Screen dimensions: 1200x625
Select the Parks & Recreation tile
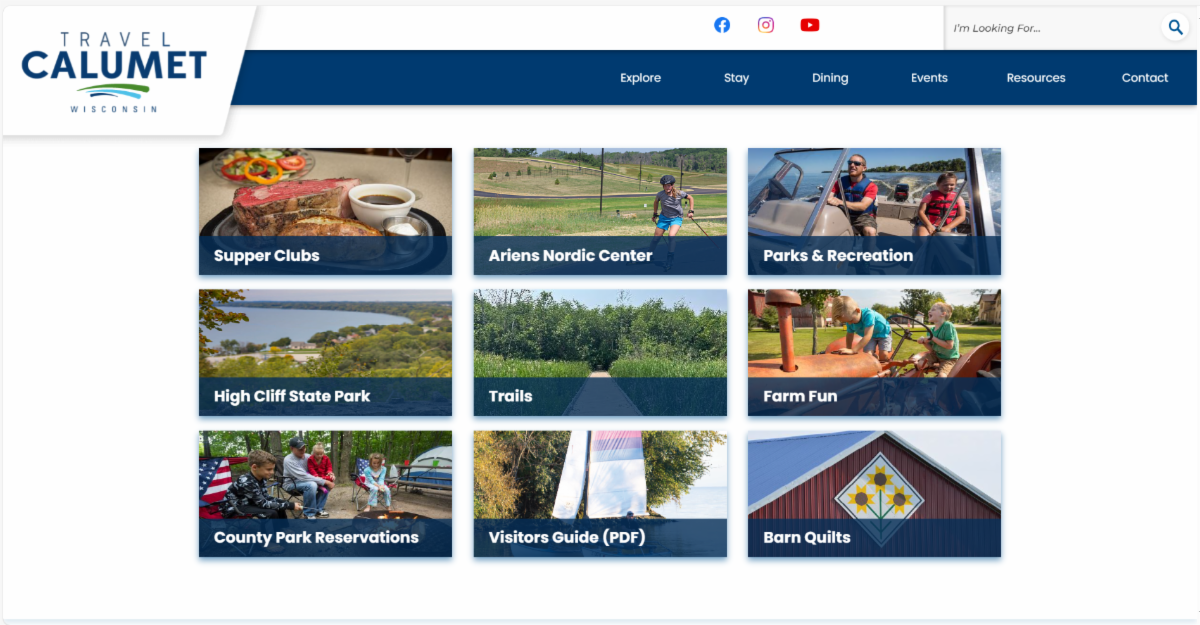pyautogui.click(x=874, y=211)
